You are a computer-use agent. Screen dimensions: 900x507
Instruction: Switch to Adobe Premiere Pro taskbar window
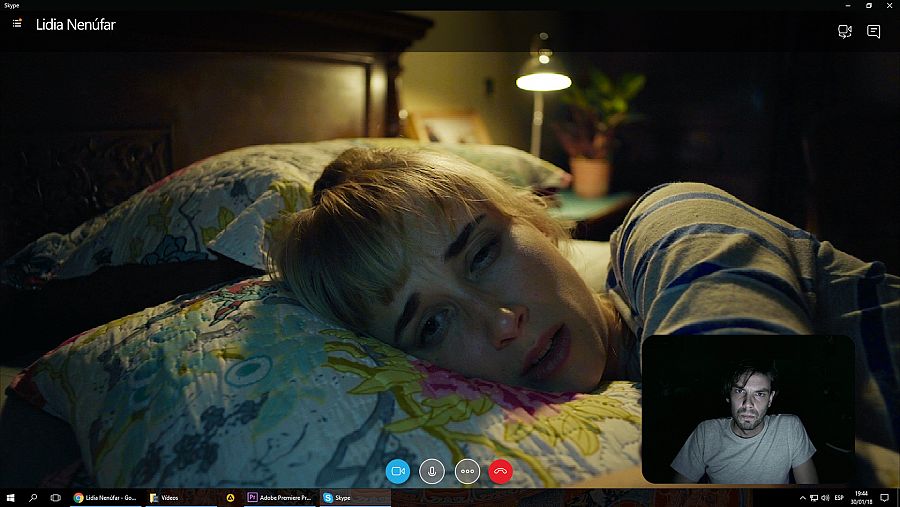pos(280,498)
